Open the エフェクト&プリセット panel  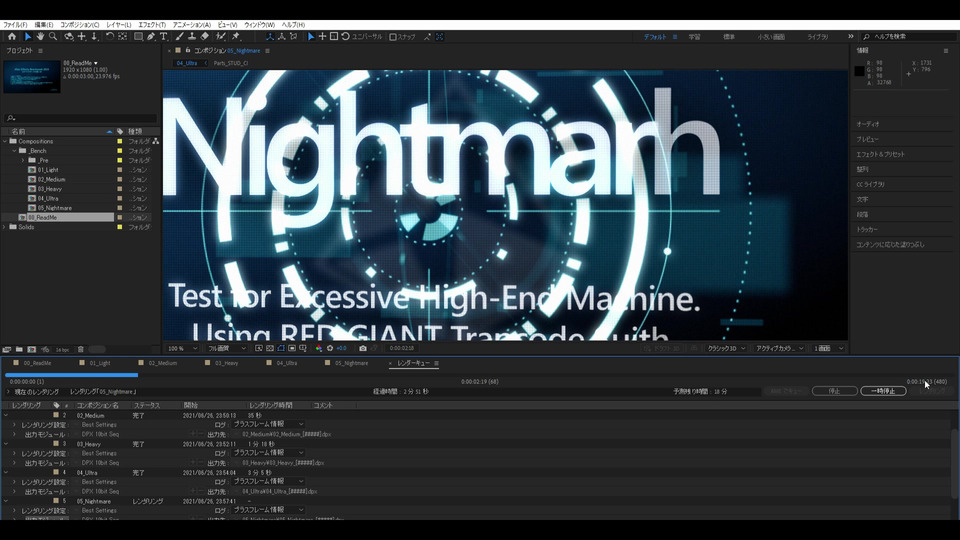coord(880,154)
